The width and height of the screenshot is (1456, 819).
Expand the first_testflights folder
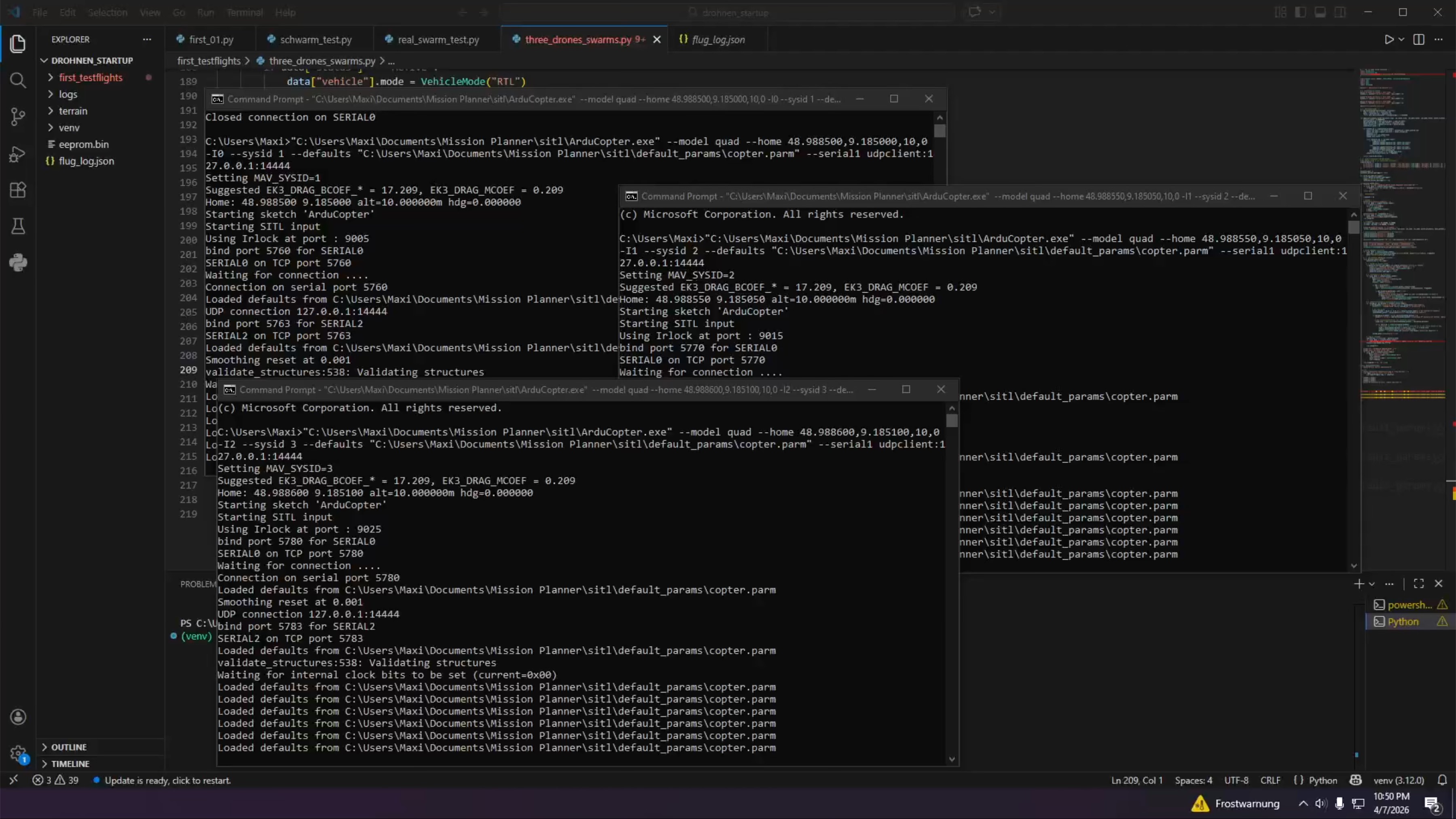click(91, 77)
